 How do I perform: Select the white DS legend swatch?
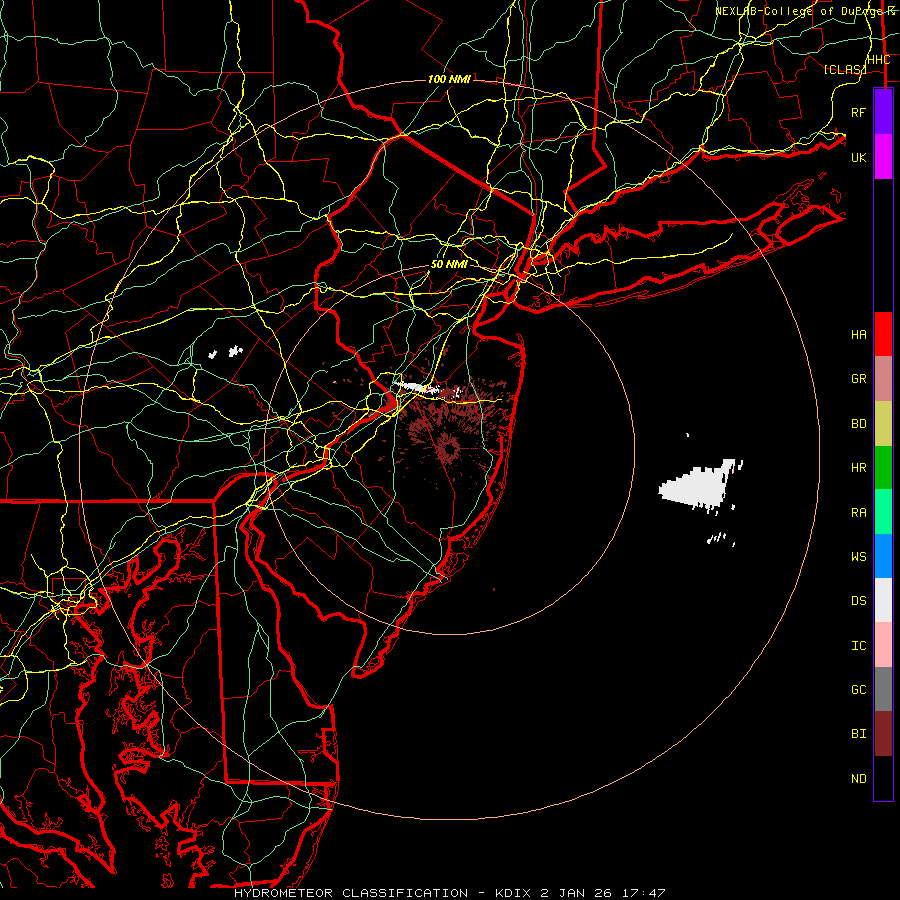click(x=883, y=600)
